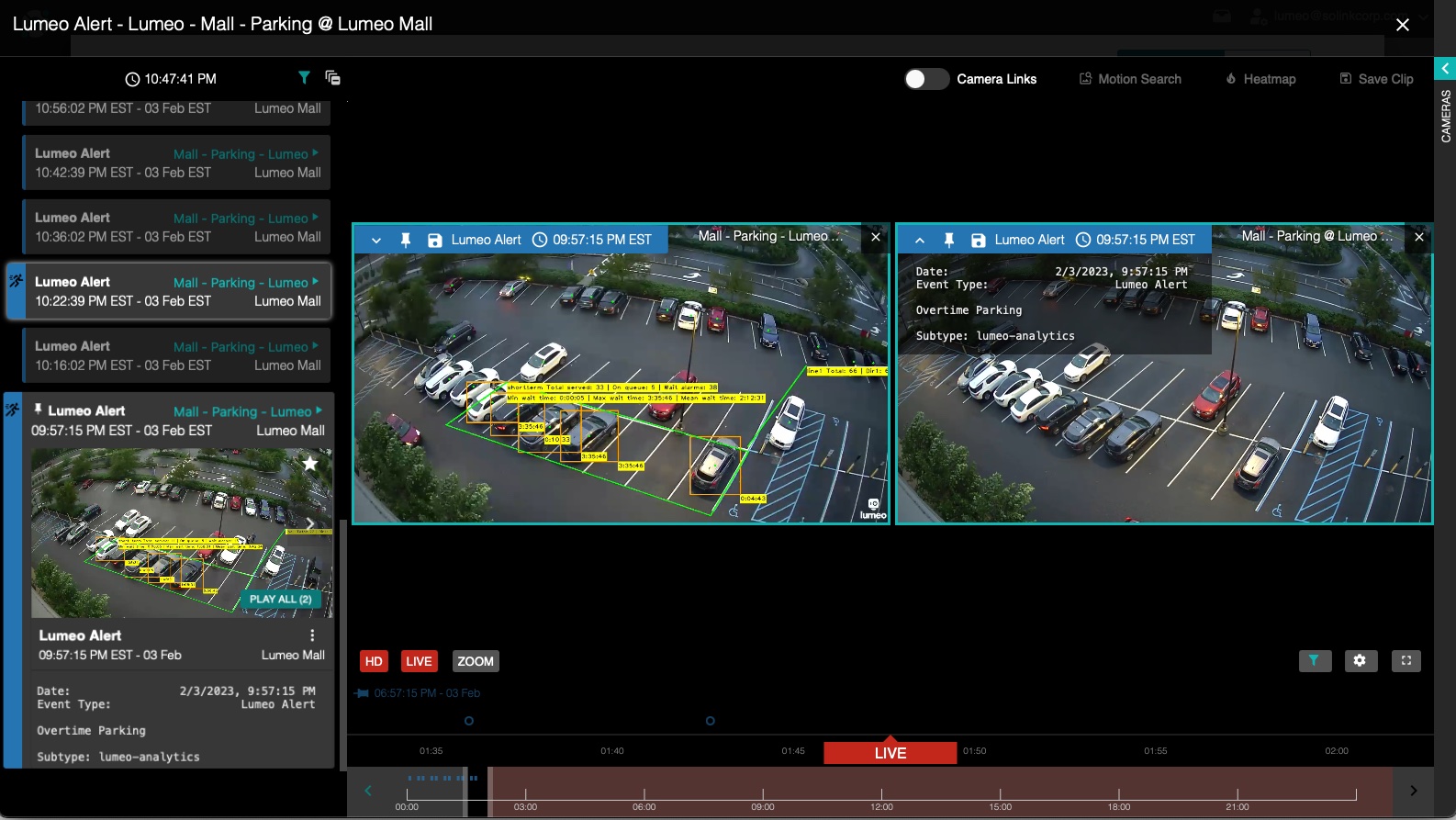Open camera link arrow on 10:36:02 alert
The image size is (1456, 820).
(x=315, y=218)
